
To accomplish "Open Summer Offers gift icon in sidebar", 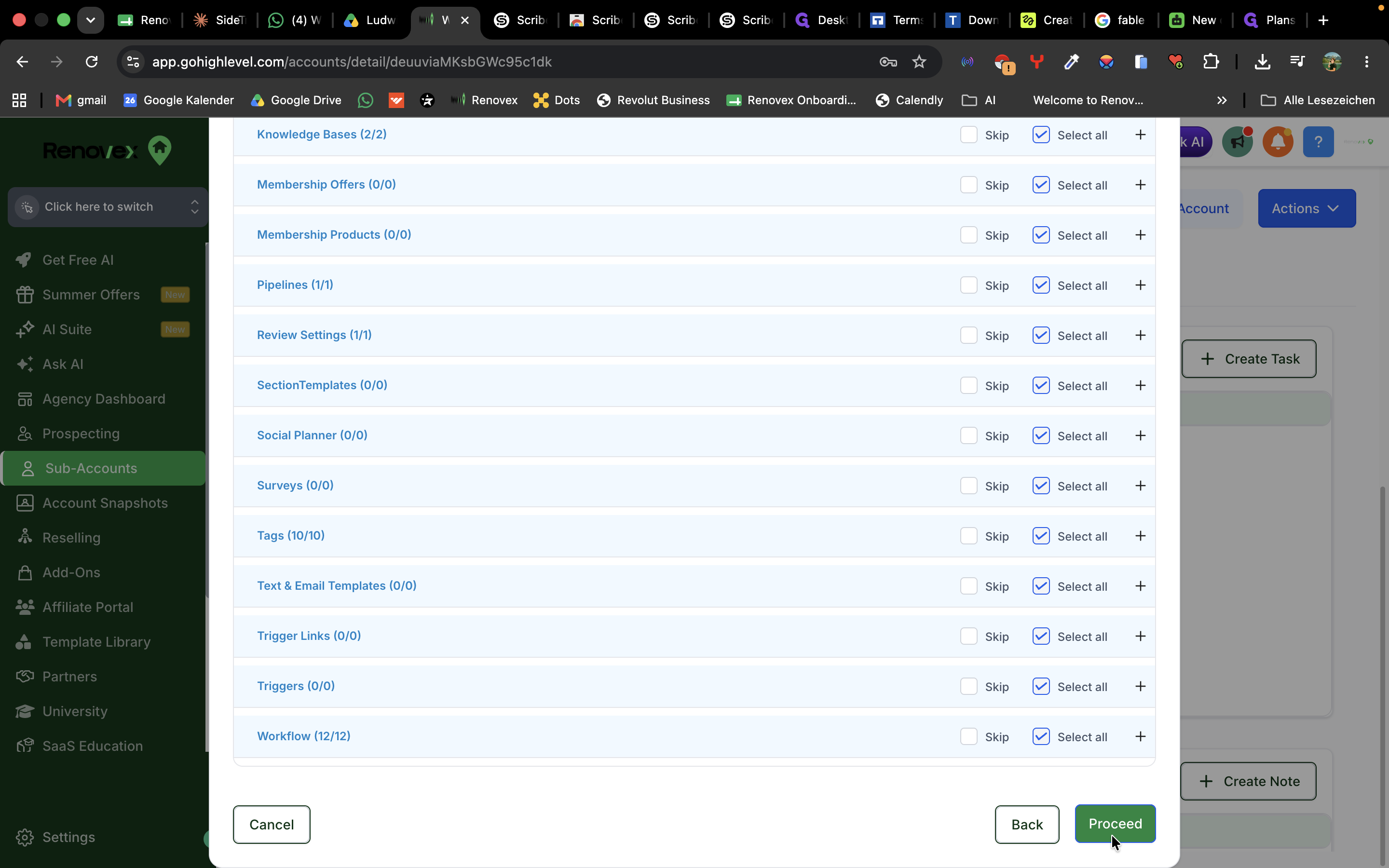I will pyautogui.click(x=24, y=295).
